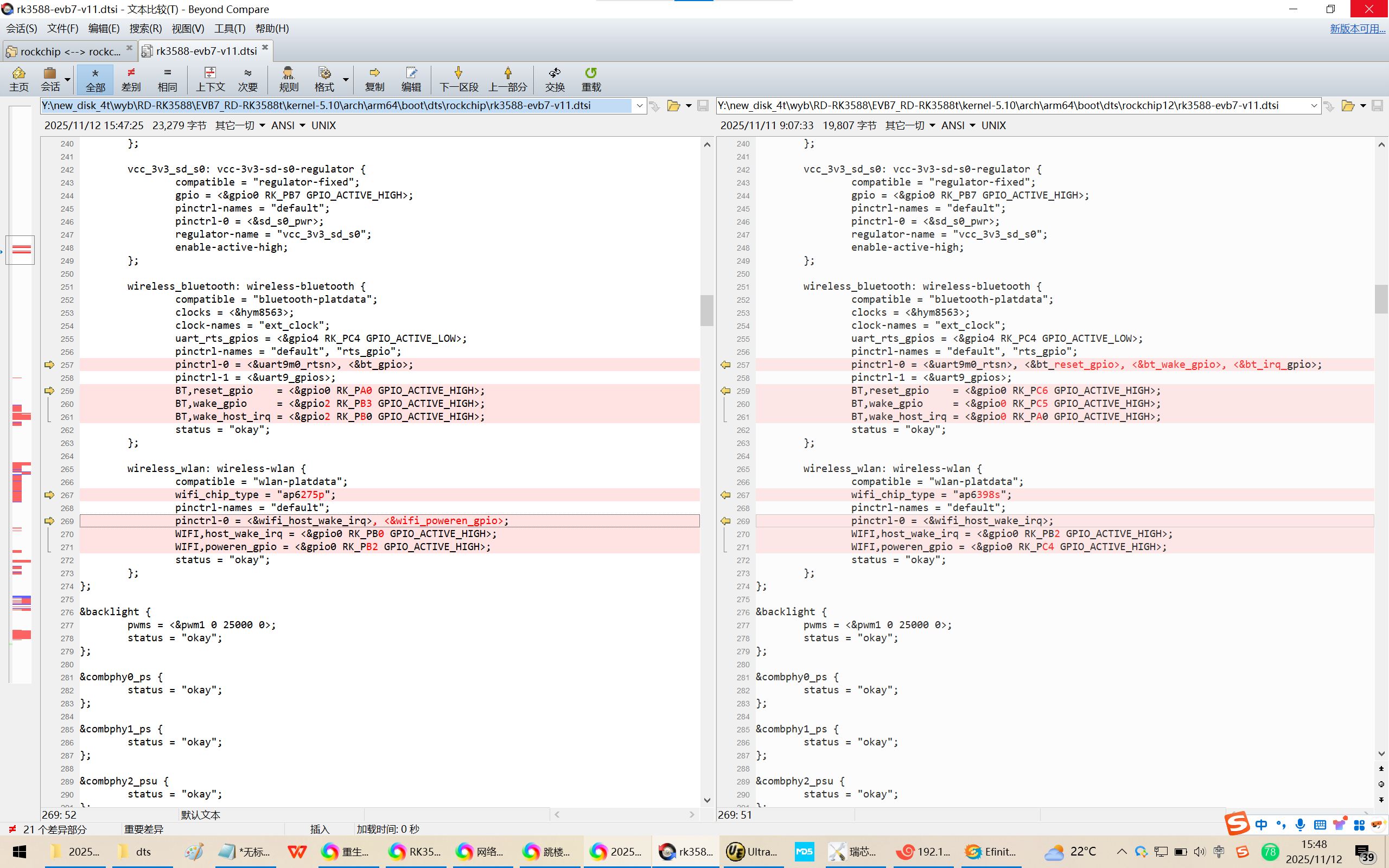Toggle Show Differences (差别) filter
This screenshot has height=868, width=1389.
point(131,79)
